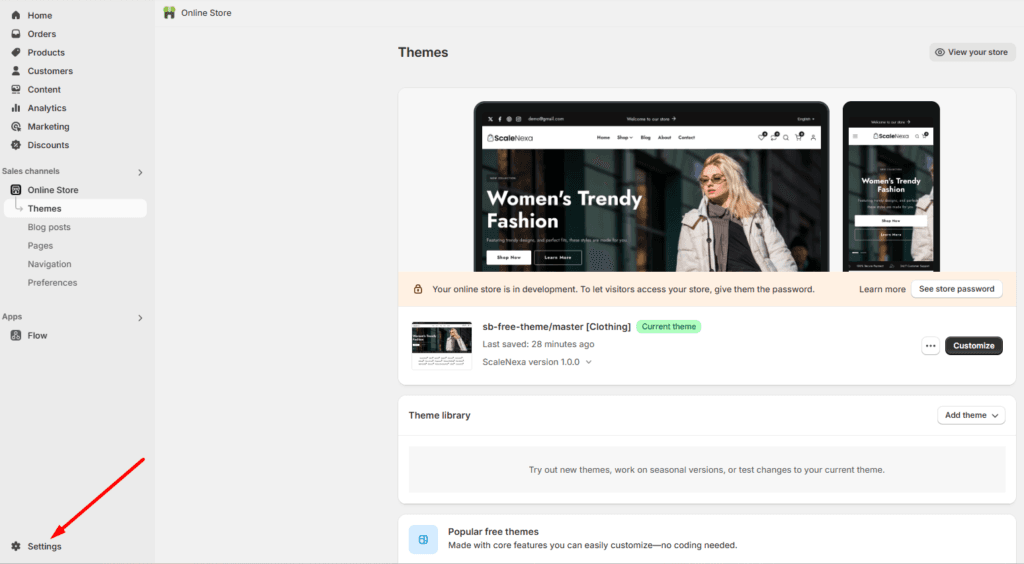Click the Settings gear icon
This screenshot has width=1024, height=564.
pyautogui.click(x=16, y=546)
